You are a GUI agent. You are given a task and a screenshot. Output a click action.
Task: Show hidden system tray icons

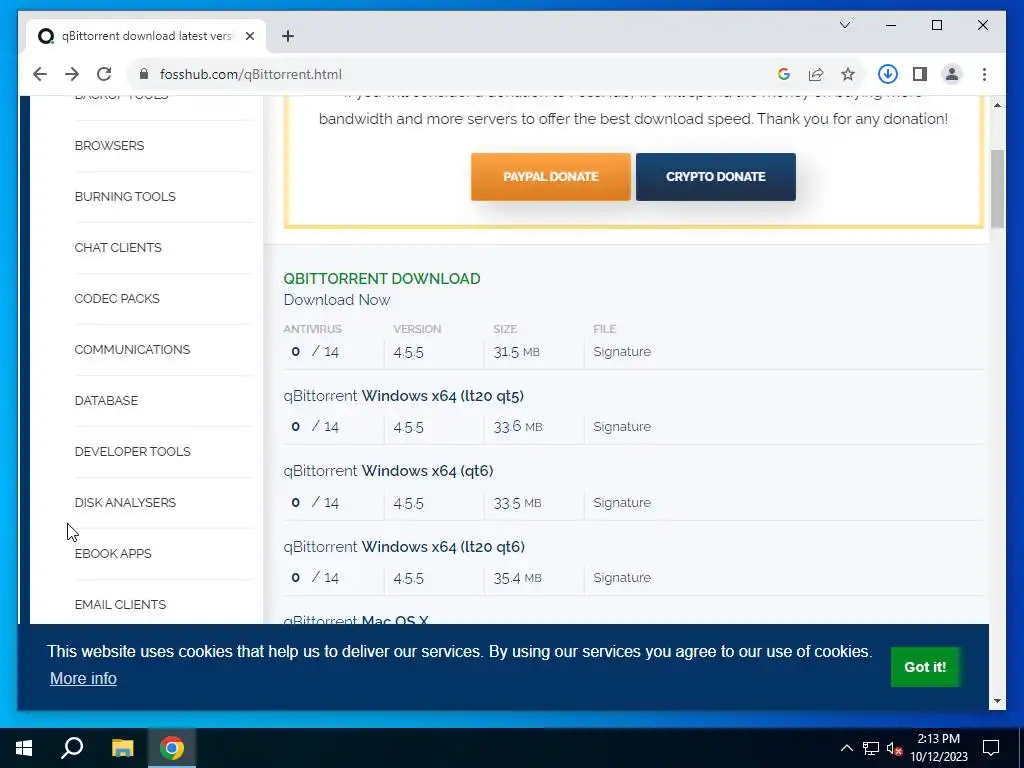(x=846, y=748)
